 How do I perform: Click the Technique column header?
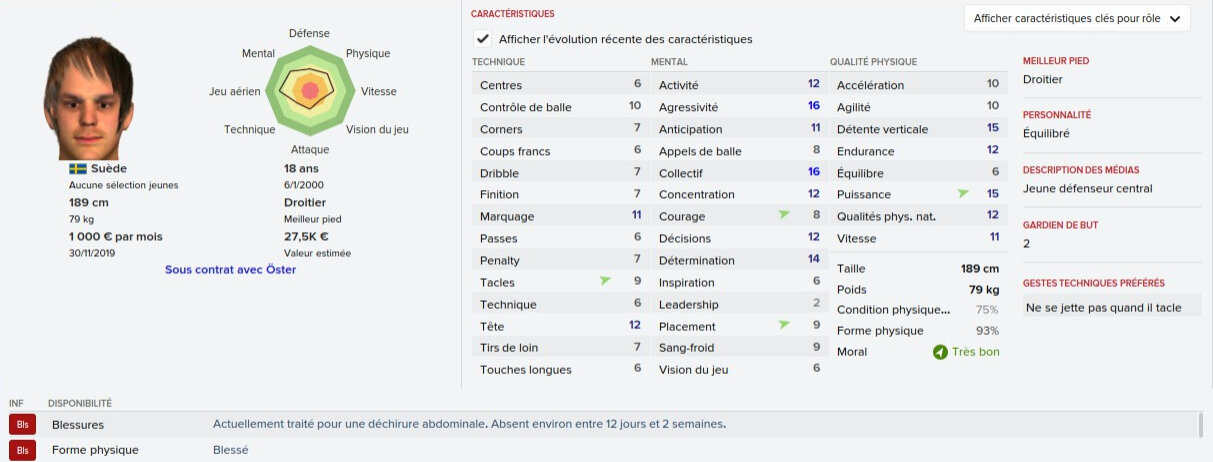[498, 62]
